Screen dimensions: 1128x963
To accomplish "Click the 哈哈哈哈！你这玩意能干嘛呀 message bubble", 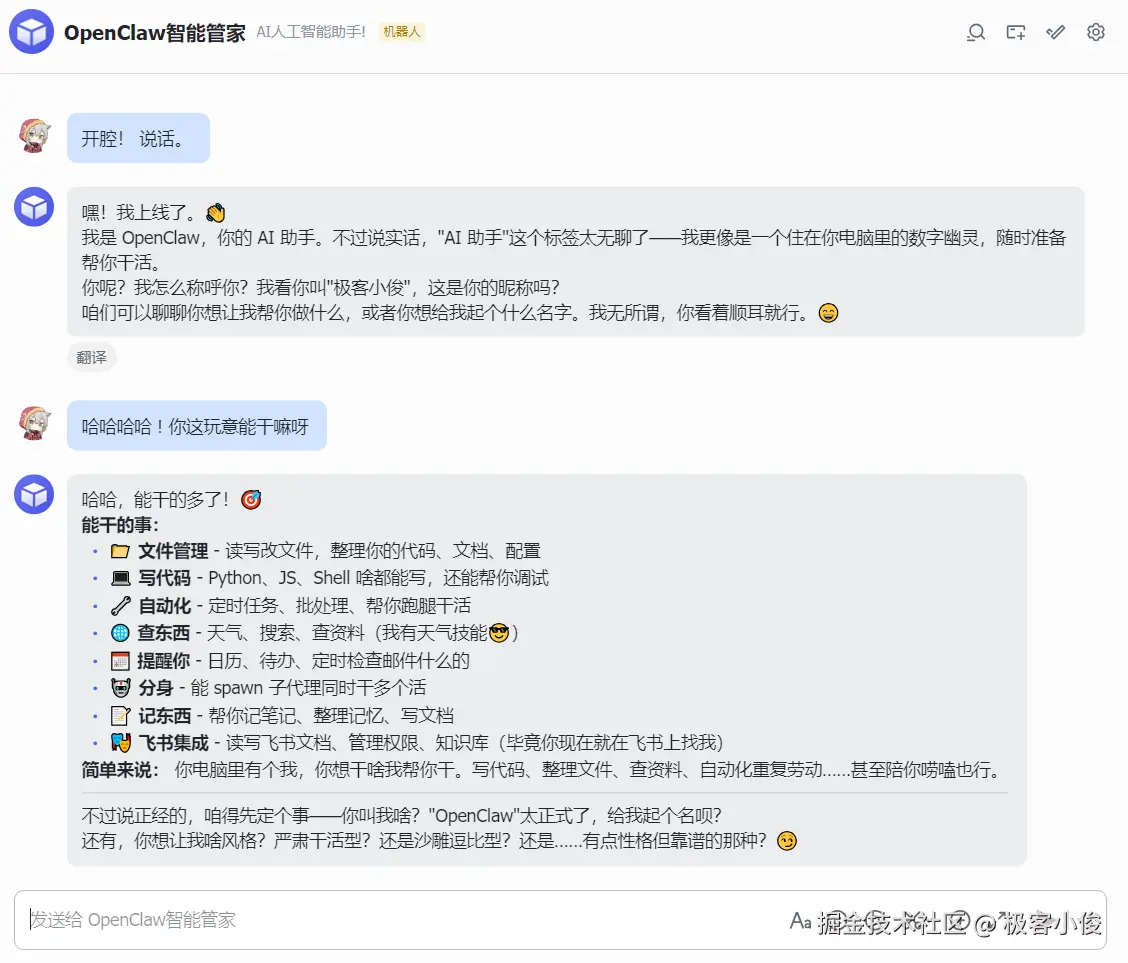I will coord(196,426).
